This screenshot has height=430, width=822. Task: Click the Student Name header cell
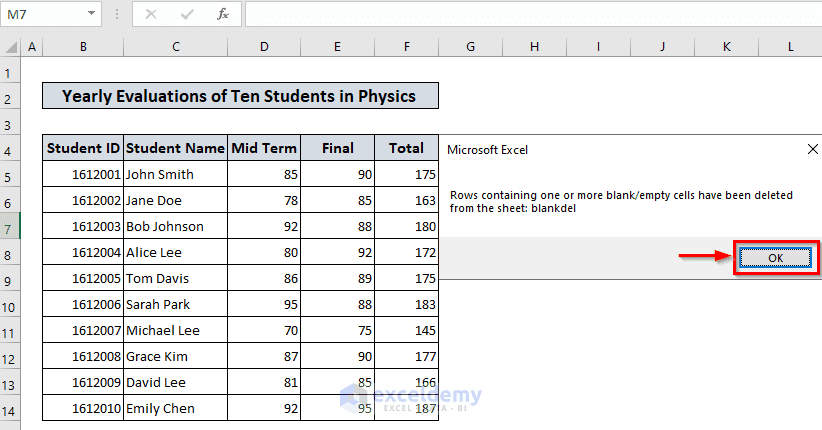click(x=176, y=148)
